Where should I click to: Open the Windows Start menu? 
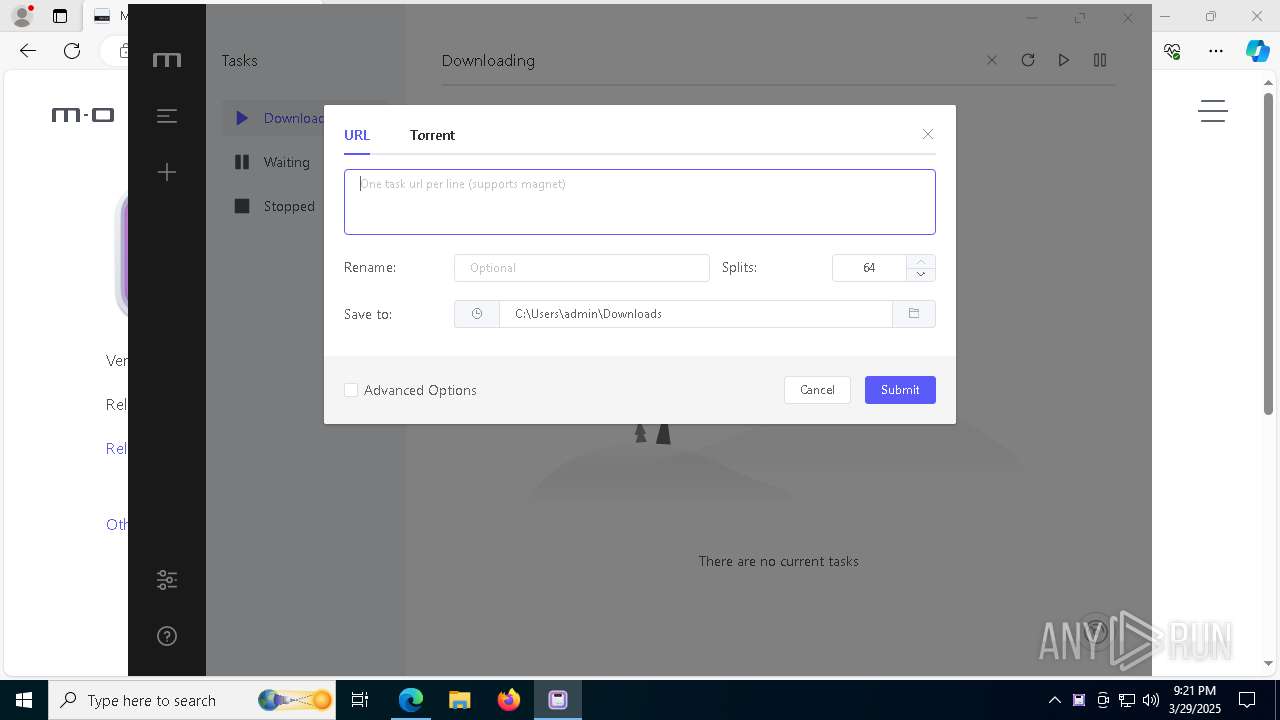coord(24,700)
